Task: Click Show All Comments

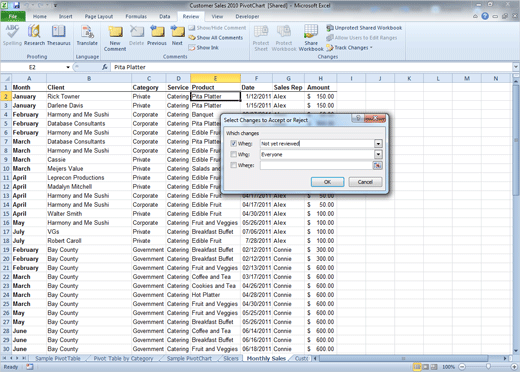Action: (x=216, y=38)
